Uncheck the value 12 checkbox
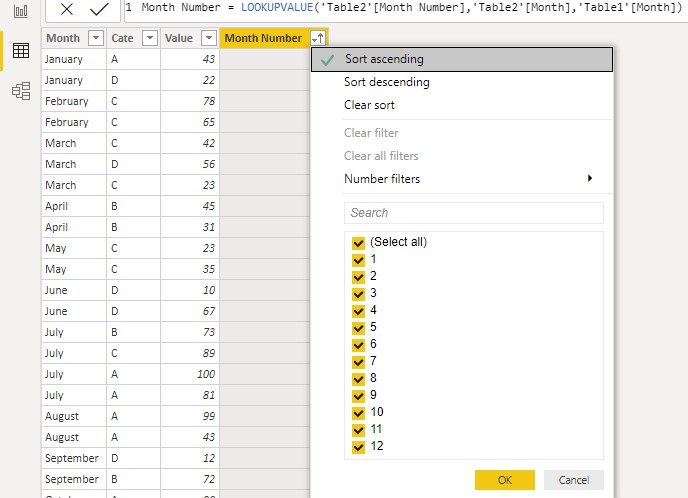The image size is (688, 498). [x=358, y=447]
